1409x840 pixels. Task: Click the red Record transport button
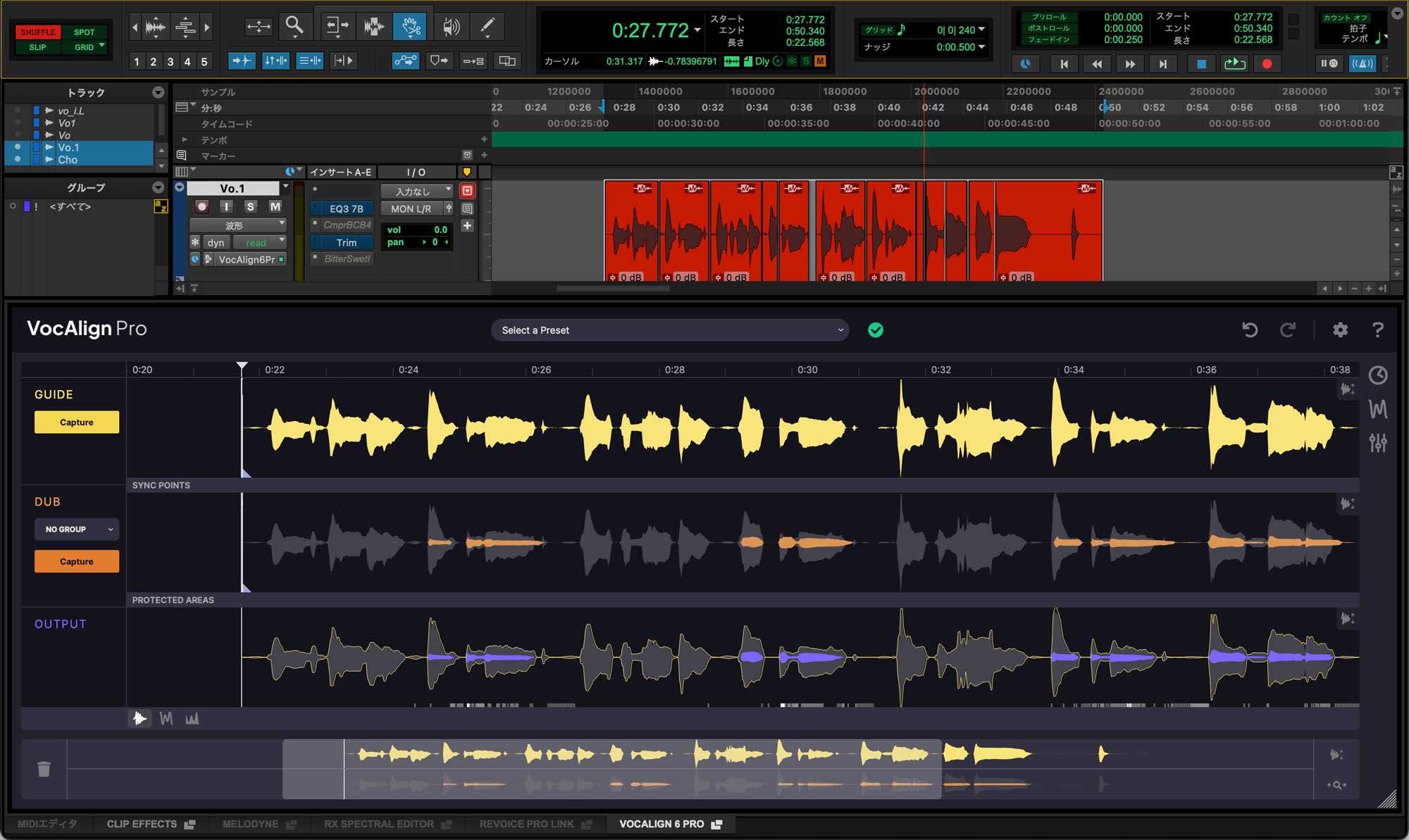pos(1267,64)
